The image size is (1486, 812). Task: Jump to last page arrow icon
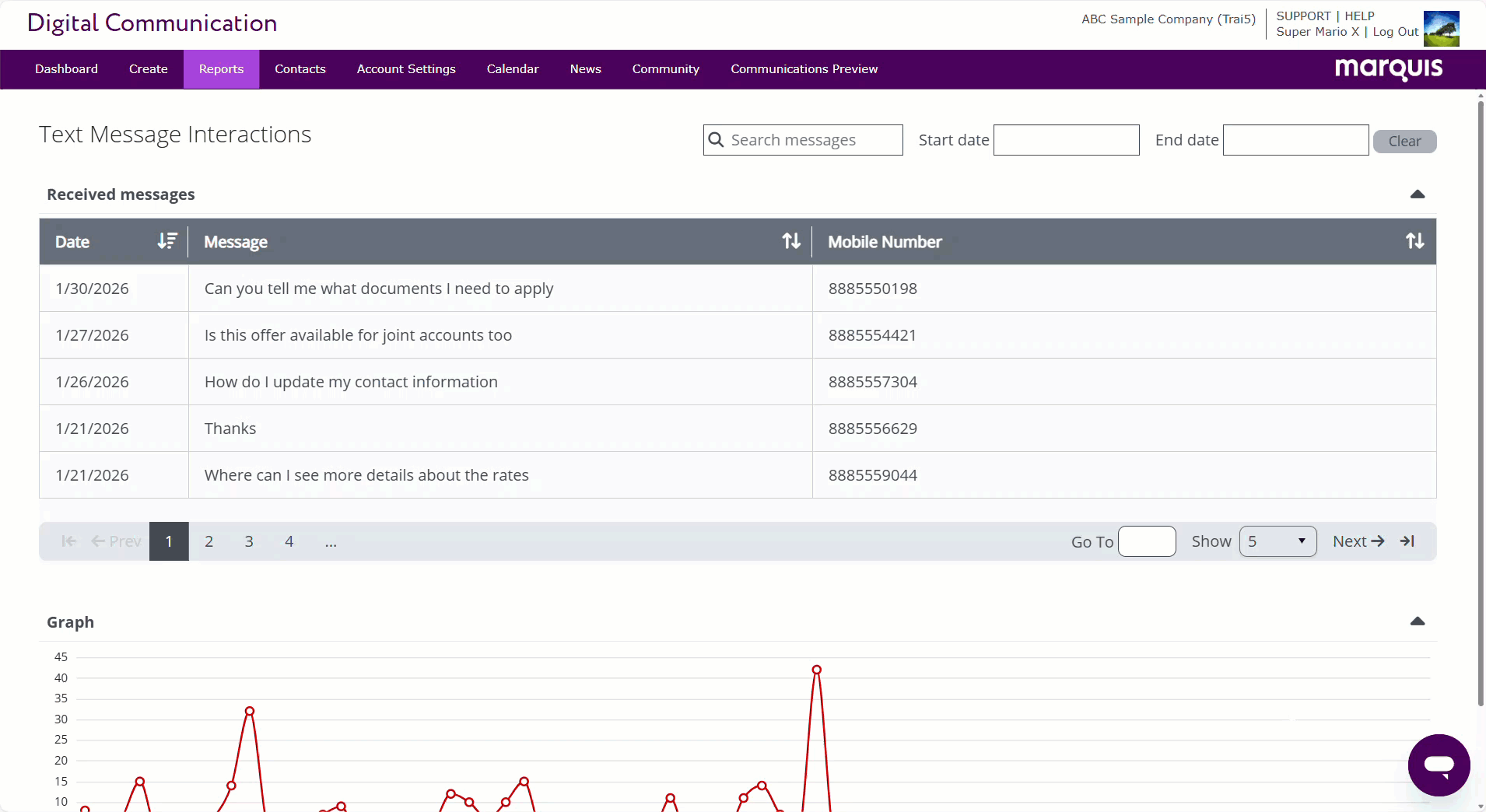[1407, 541]
